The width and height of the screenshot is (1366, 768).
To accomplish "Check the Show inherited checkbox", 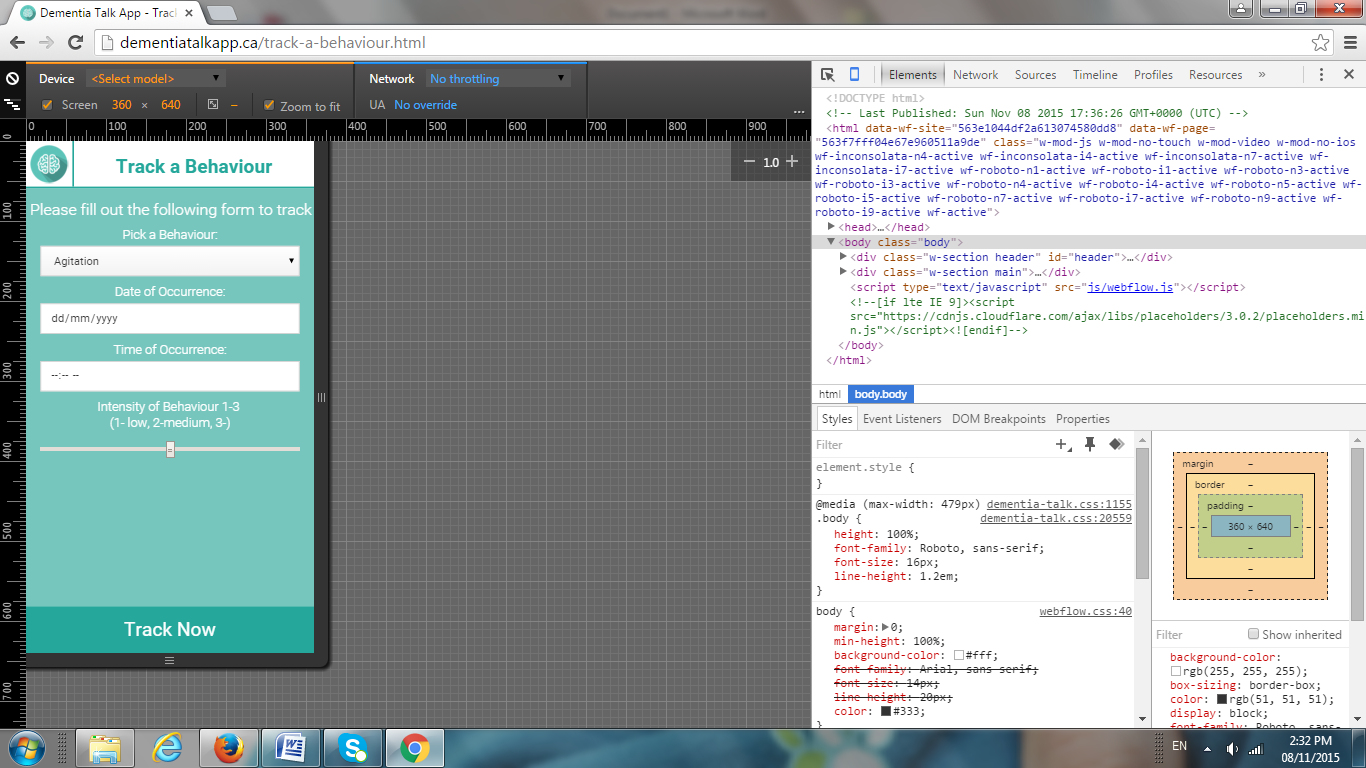I will click(1253, 634).
